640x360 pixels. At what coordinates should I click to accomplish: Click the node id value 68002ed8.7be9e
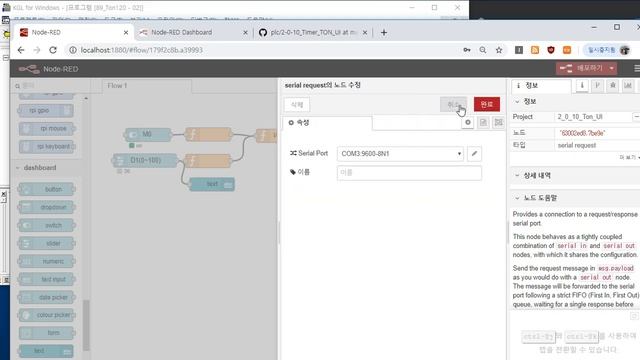pyautogui.click(x=582, y=133)
